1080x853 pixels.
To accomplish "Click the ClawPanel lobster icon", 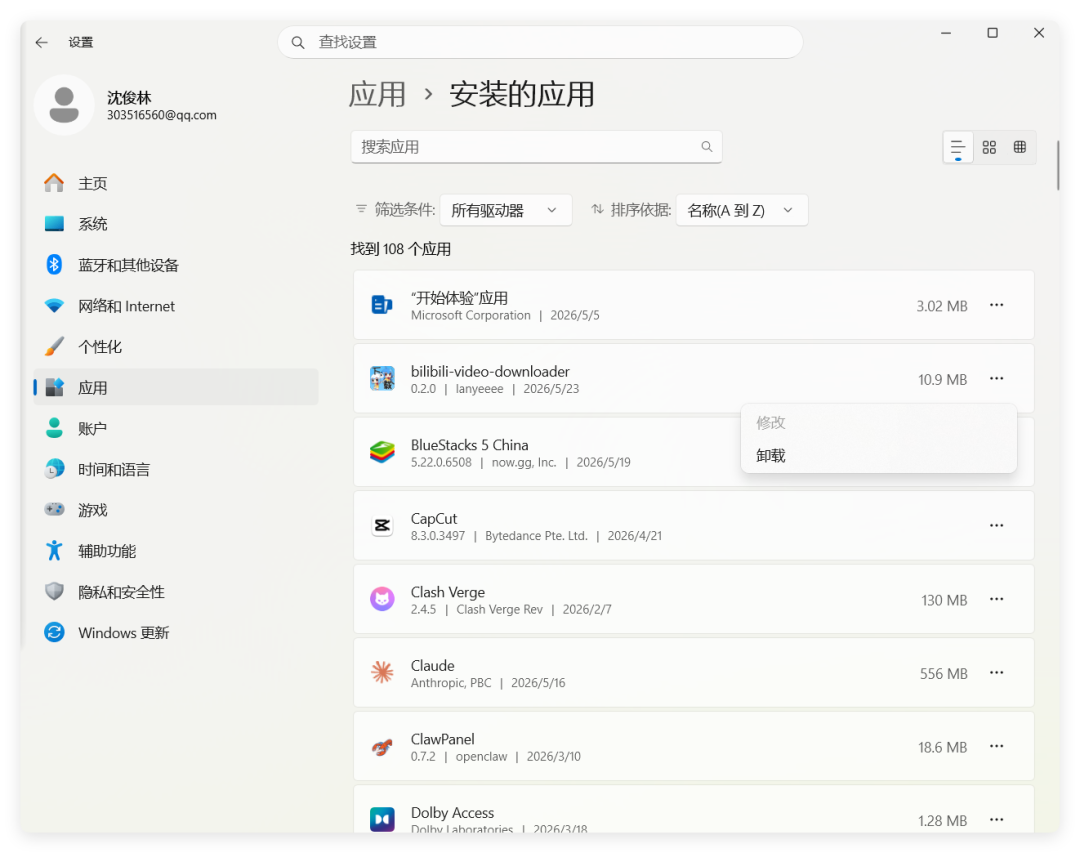I will tap(382, 747).
